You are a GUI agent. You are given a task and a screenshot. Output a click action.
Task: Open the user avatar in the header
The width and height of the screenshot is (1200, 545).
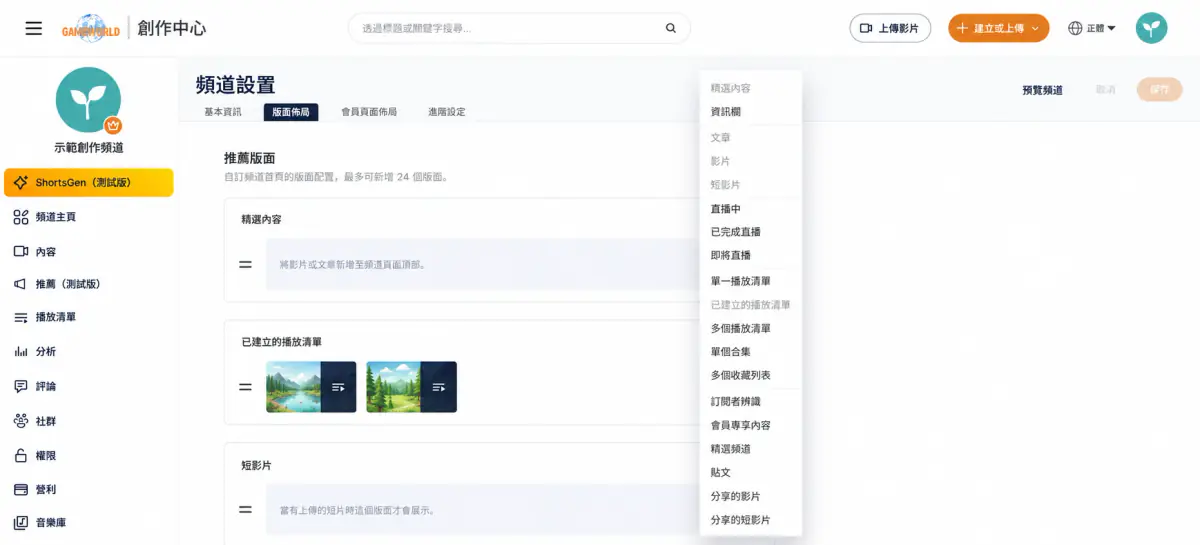click(1151, 28)
